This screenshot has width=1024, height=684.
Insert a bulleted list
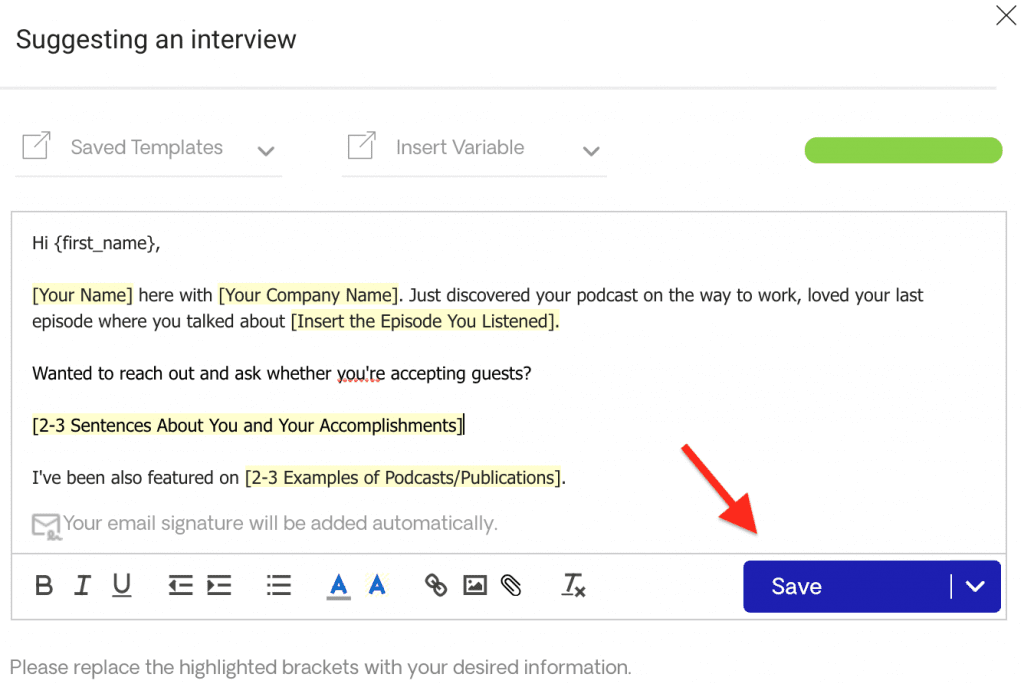point(279,585)
